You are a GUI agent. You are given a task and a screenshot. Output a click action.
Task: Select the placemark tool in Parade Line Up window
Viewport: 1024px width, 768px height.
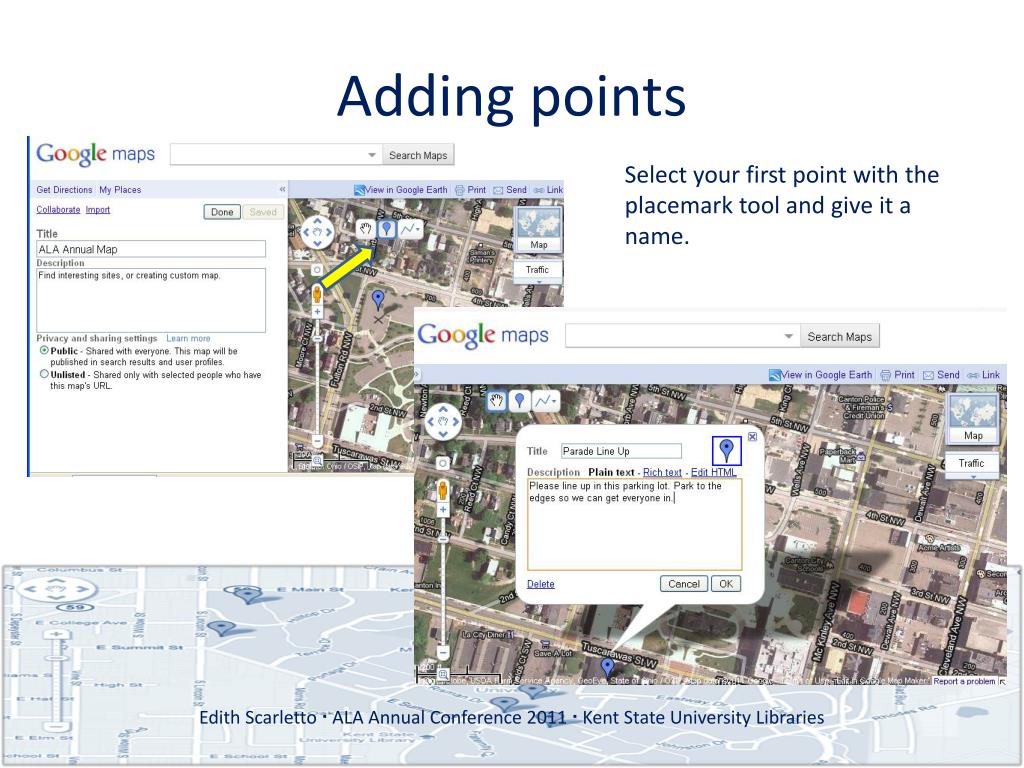click(519, 400)
